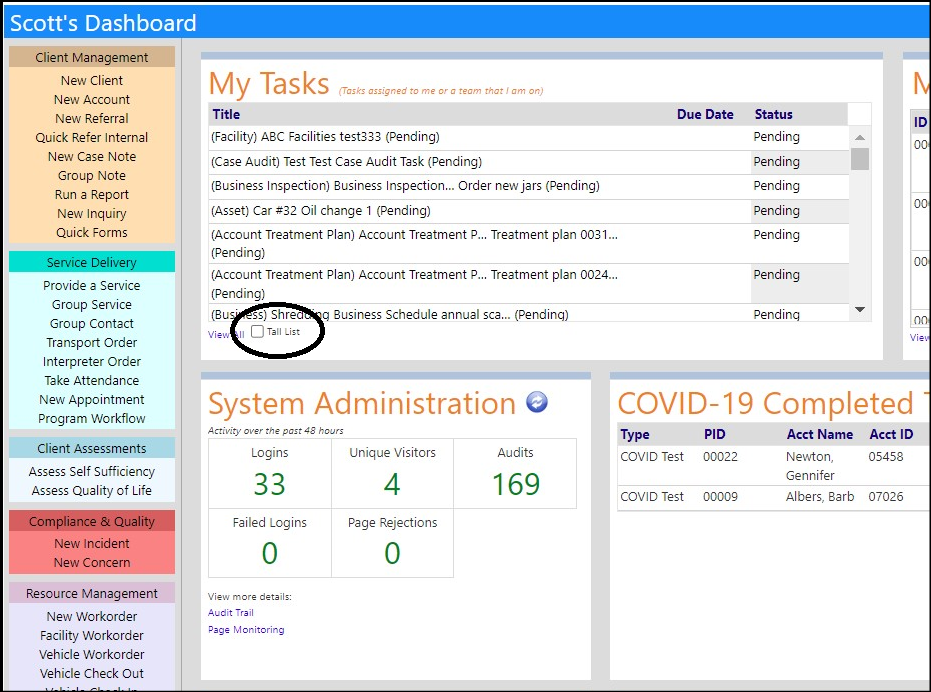Screen dimensions: 931x692
Task: Sort COVID table by Type column
Action: point(634,434)
